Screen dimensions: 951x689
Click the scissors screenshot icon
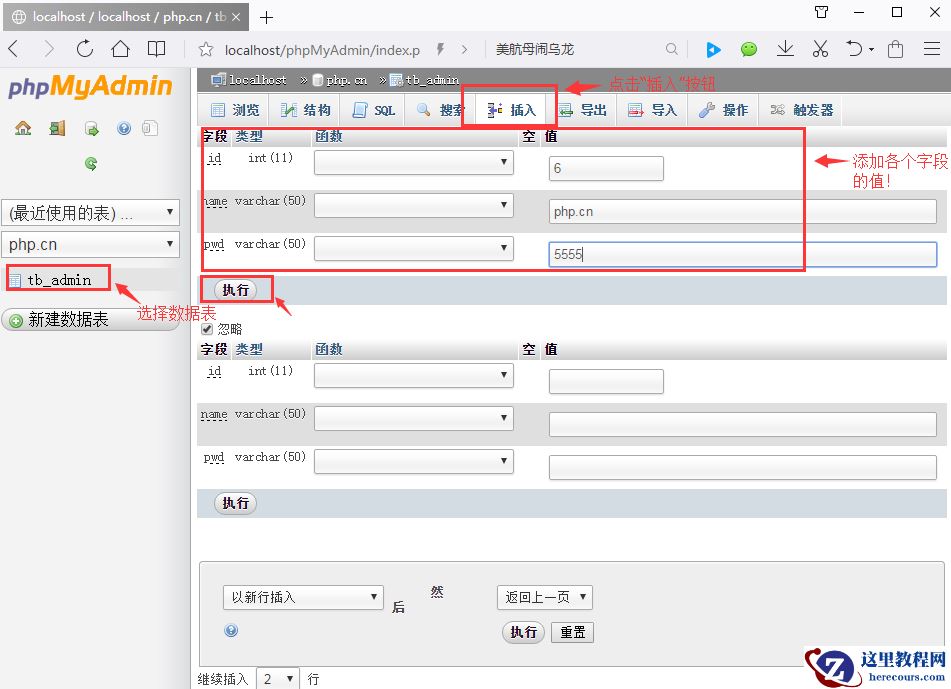820,49
